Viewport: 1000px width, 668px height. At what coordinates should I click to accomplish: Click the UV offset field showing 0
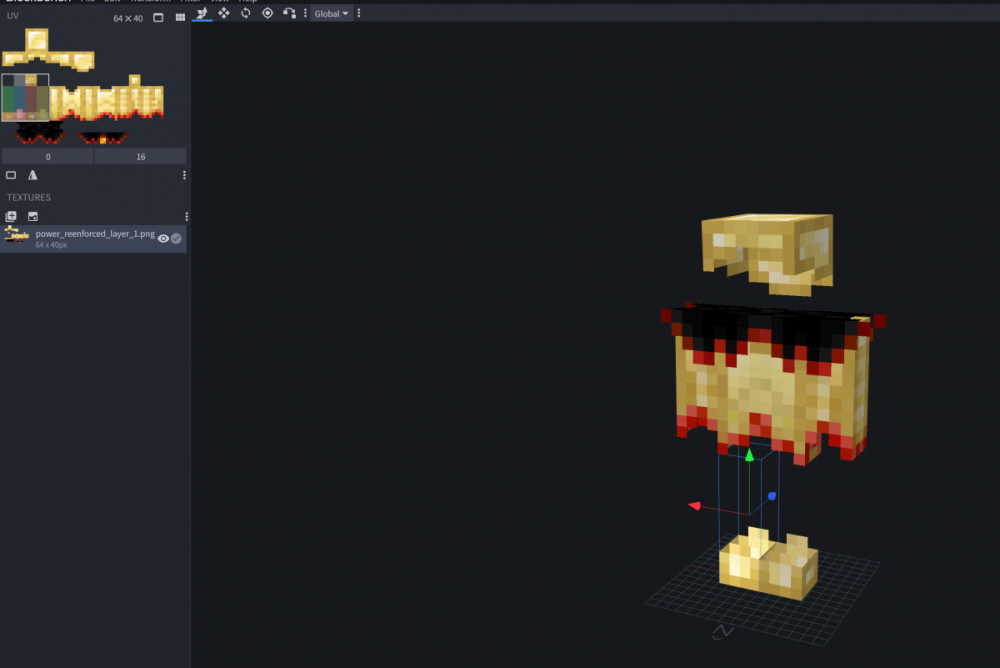[48, 157]
